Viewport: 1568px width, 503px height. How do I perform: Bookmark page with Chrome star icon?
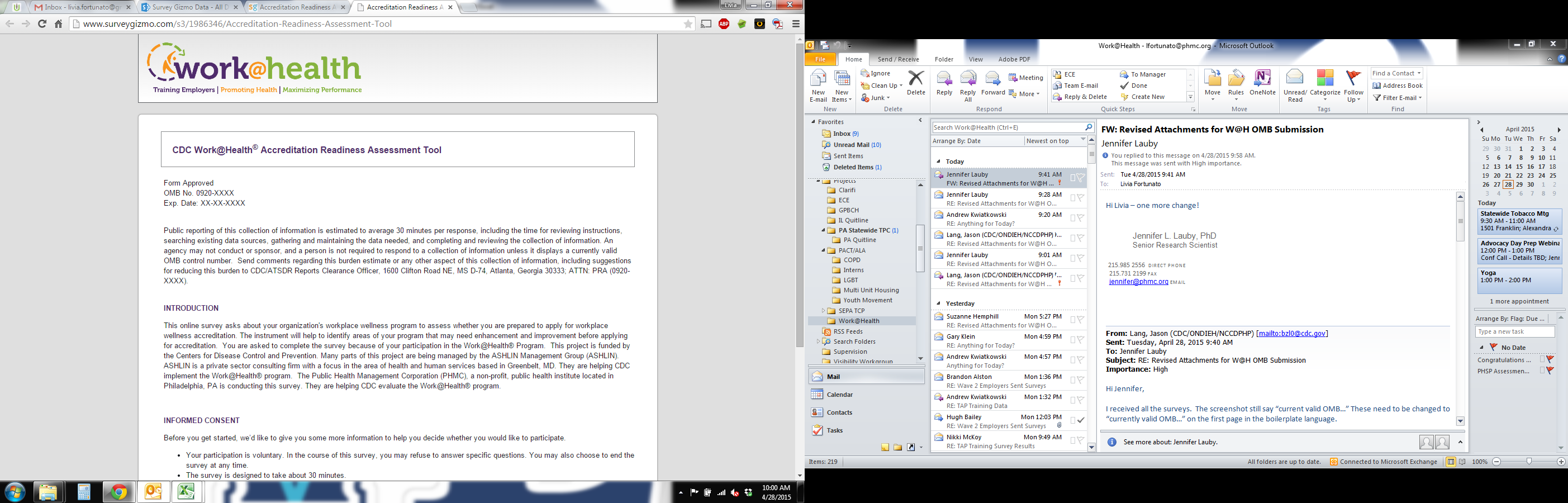[x=688, y=23]
